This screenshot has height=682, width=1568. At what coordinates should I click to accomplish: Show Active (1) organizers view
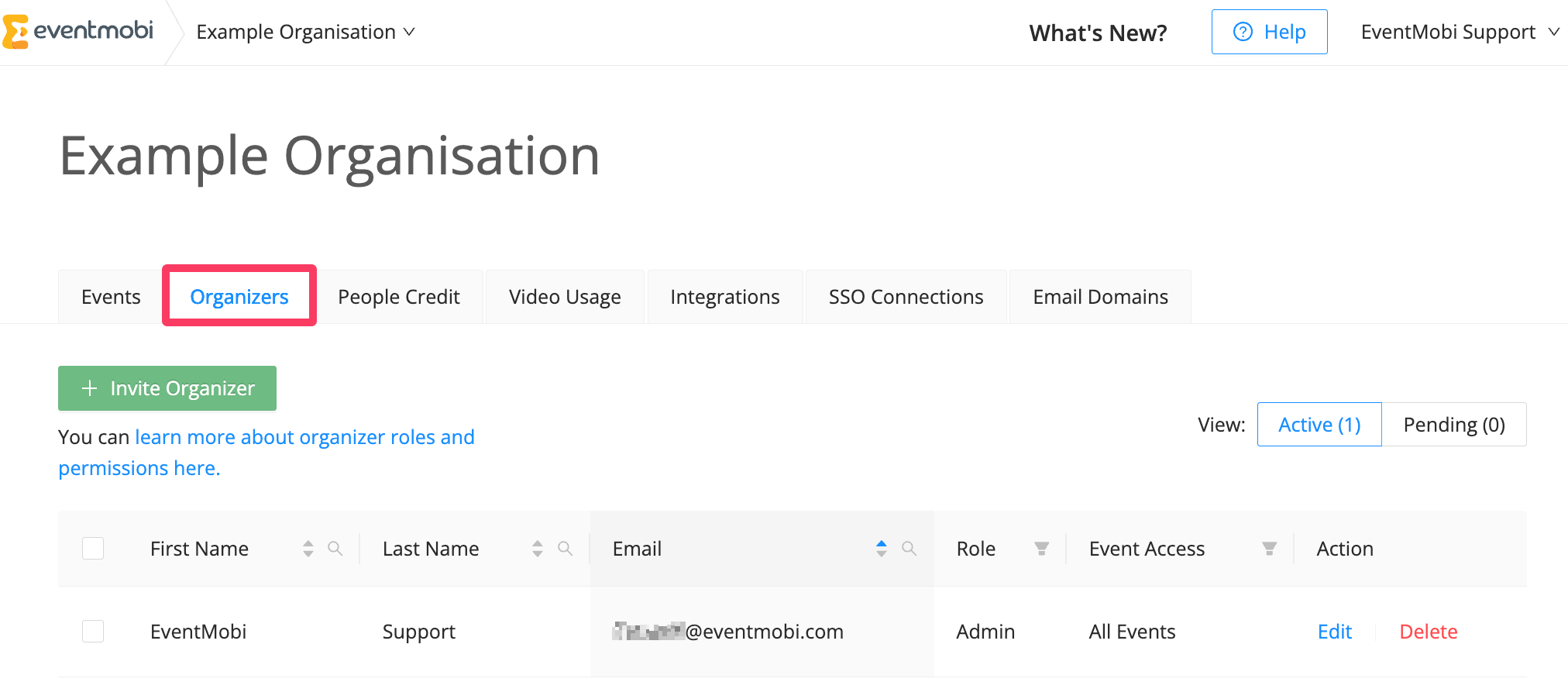click(1319, 425)
